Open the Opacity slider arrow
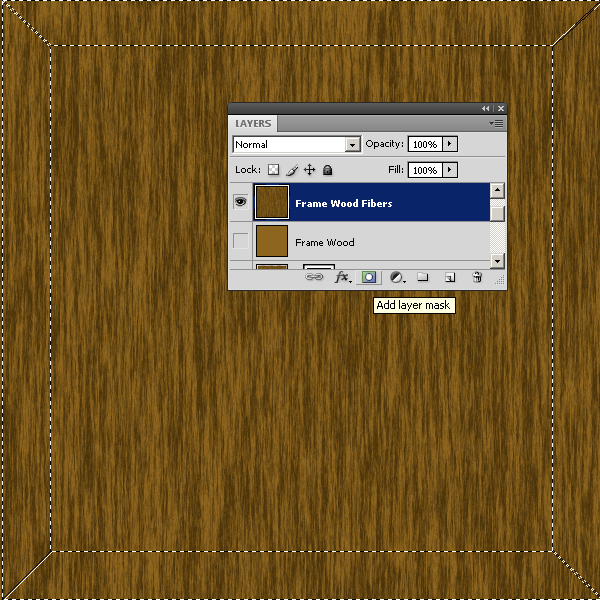 (450, 144)
